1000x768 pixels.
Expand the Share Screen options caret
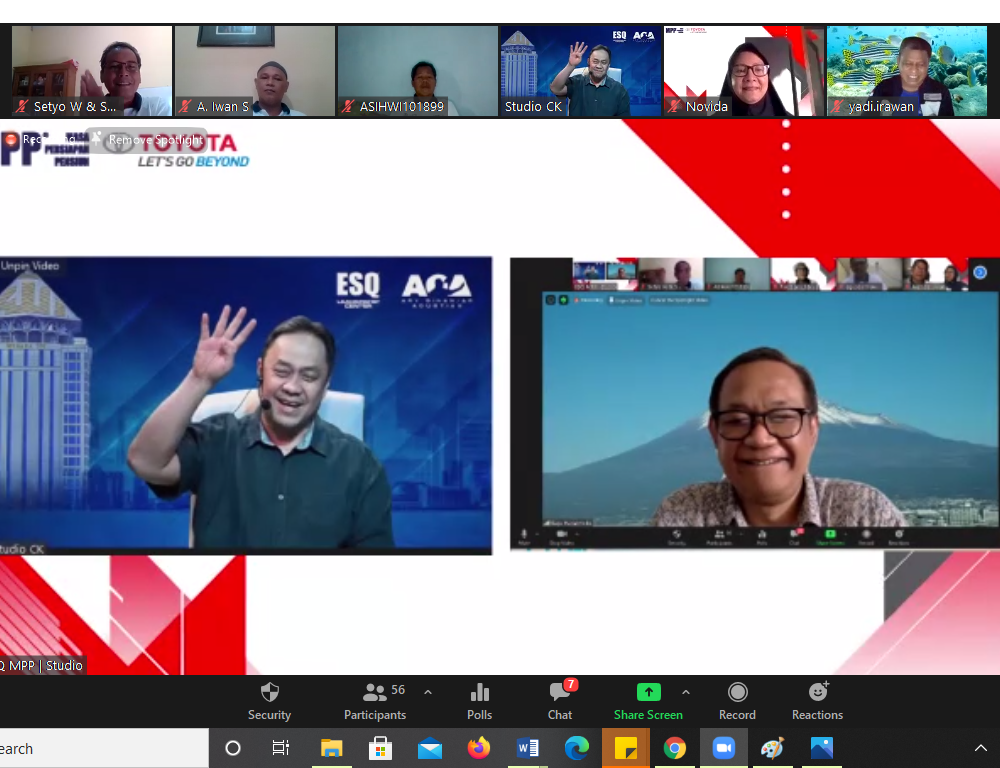[686, 692]
